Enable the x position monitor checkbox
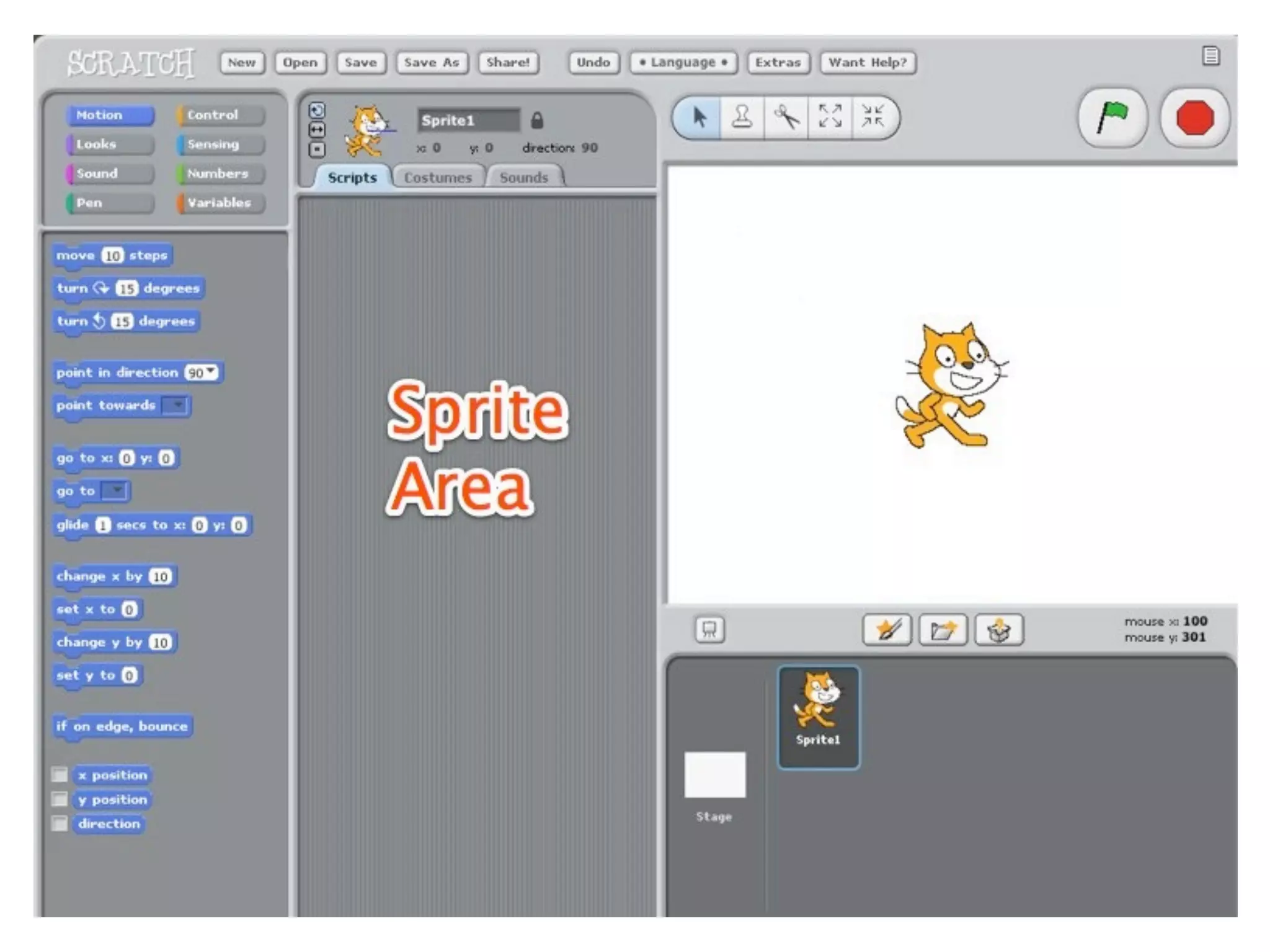This screenshot has height=952, width=1270. click(60, 775)
